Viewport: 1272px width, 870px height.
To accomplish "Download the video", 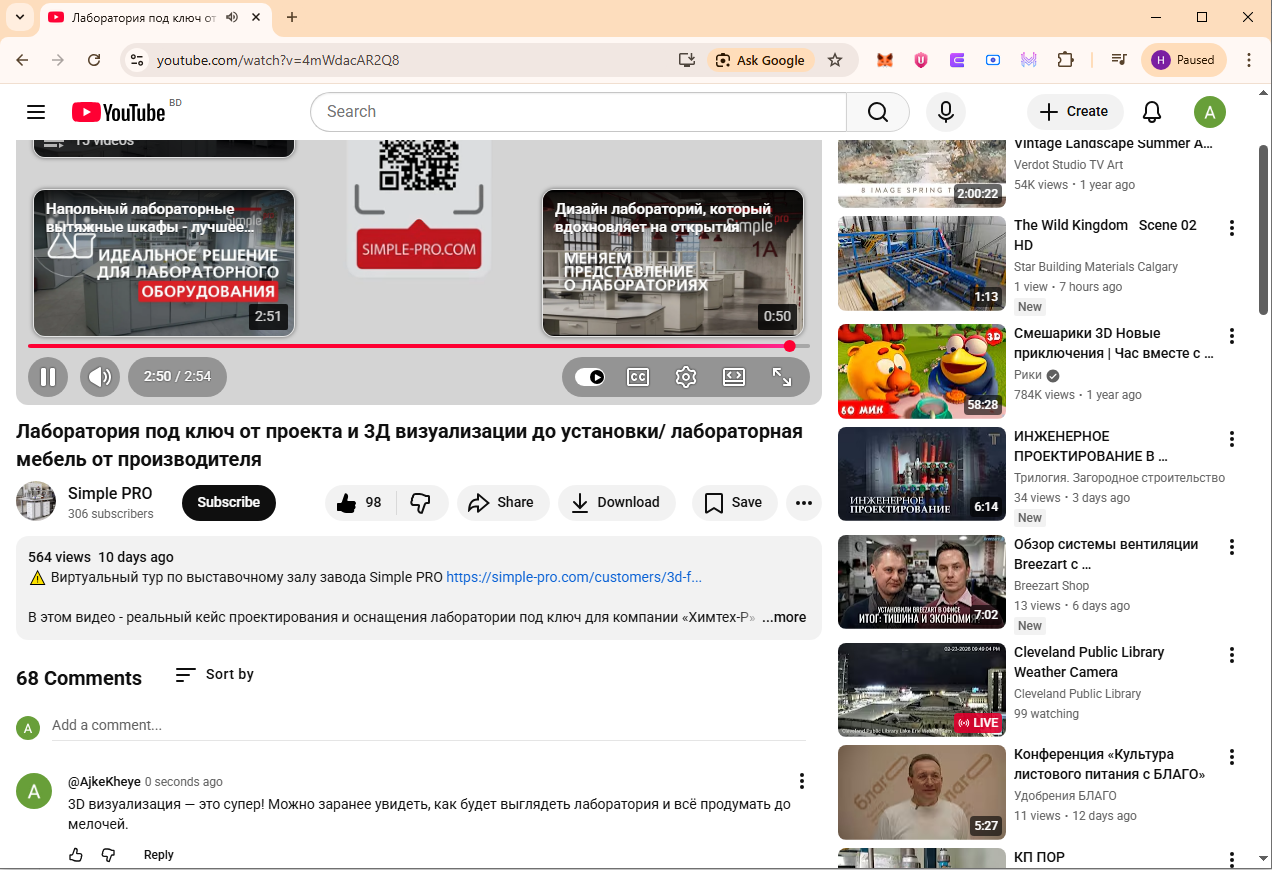I will 617,503.
